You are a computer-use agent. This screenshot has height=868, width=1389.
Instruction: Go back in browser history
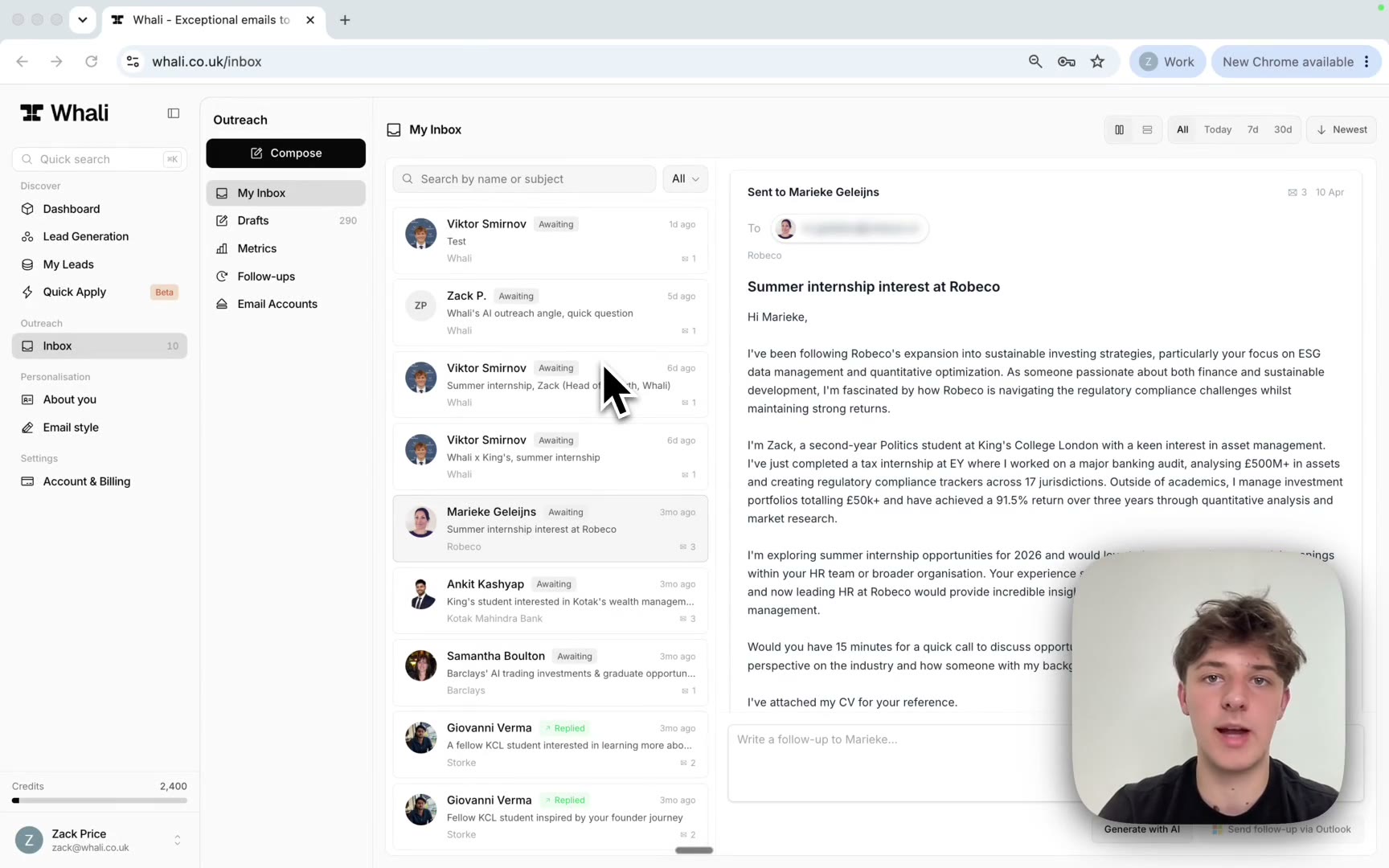[x=23, y=62]
